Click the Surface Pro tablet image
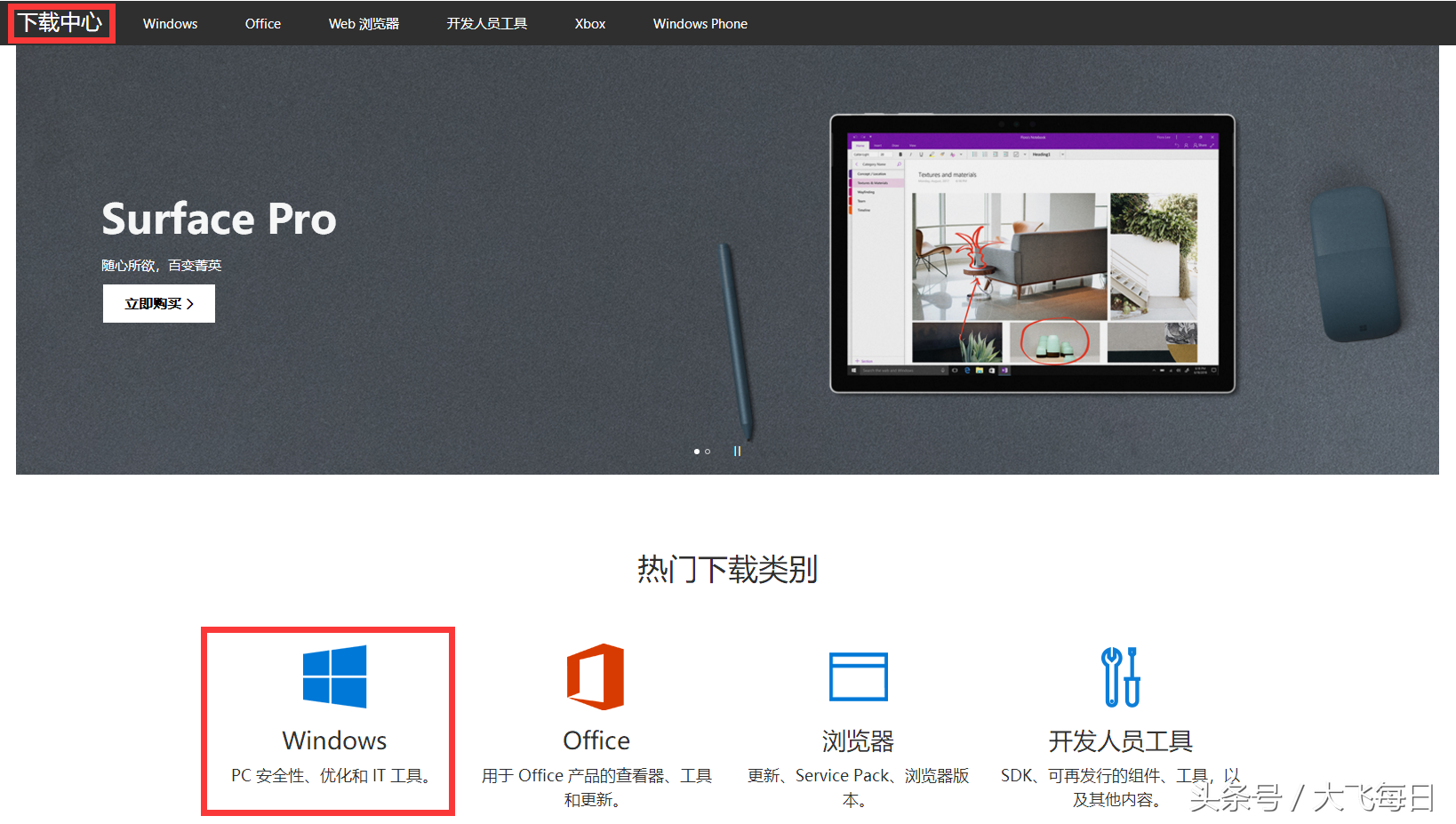1456x824 pixels. (1032, 253)
